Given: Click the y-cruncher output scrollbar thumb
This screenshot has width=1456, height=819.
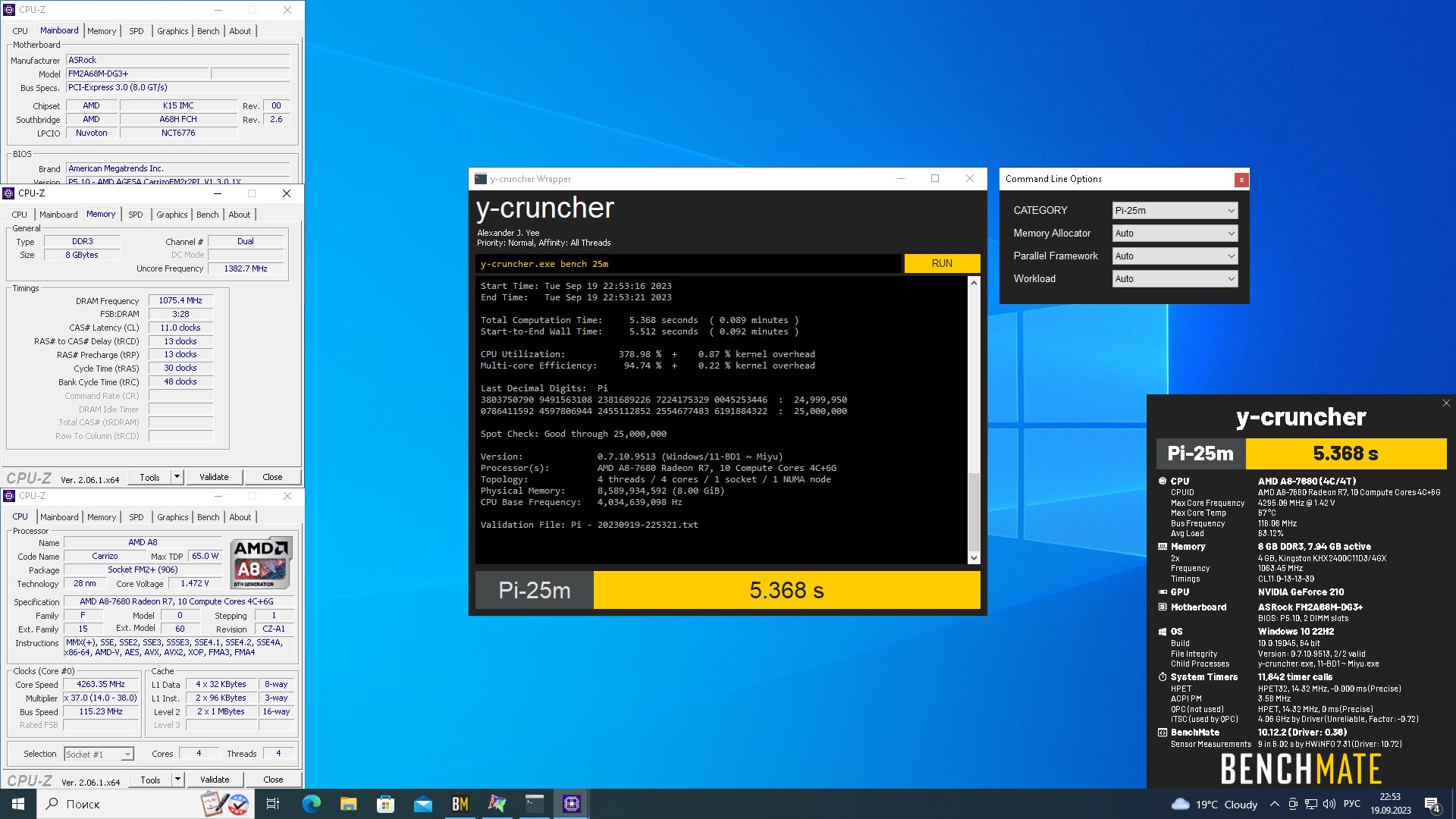Looking at the screenshot, I should click(x=974, y=513).
